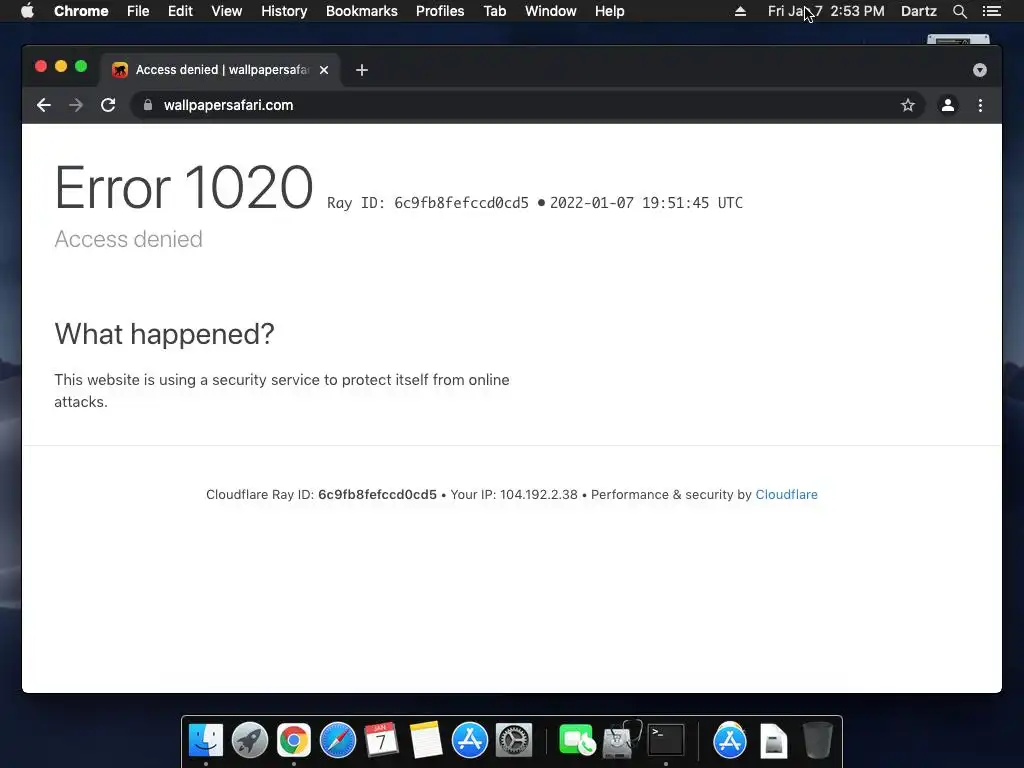Open the Chrome profile avatar button

click(x=948, y=105)
